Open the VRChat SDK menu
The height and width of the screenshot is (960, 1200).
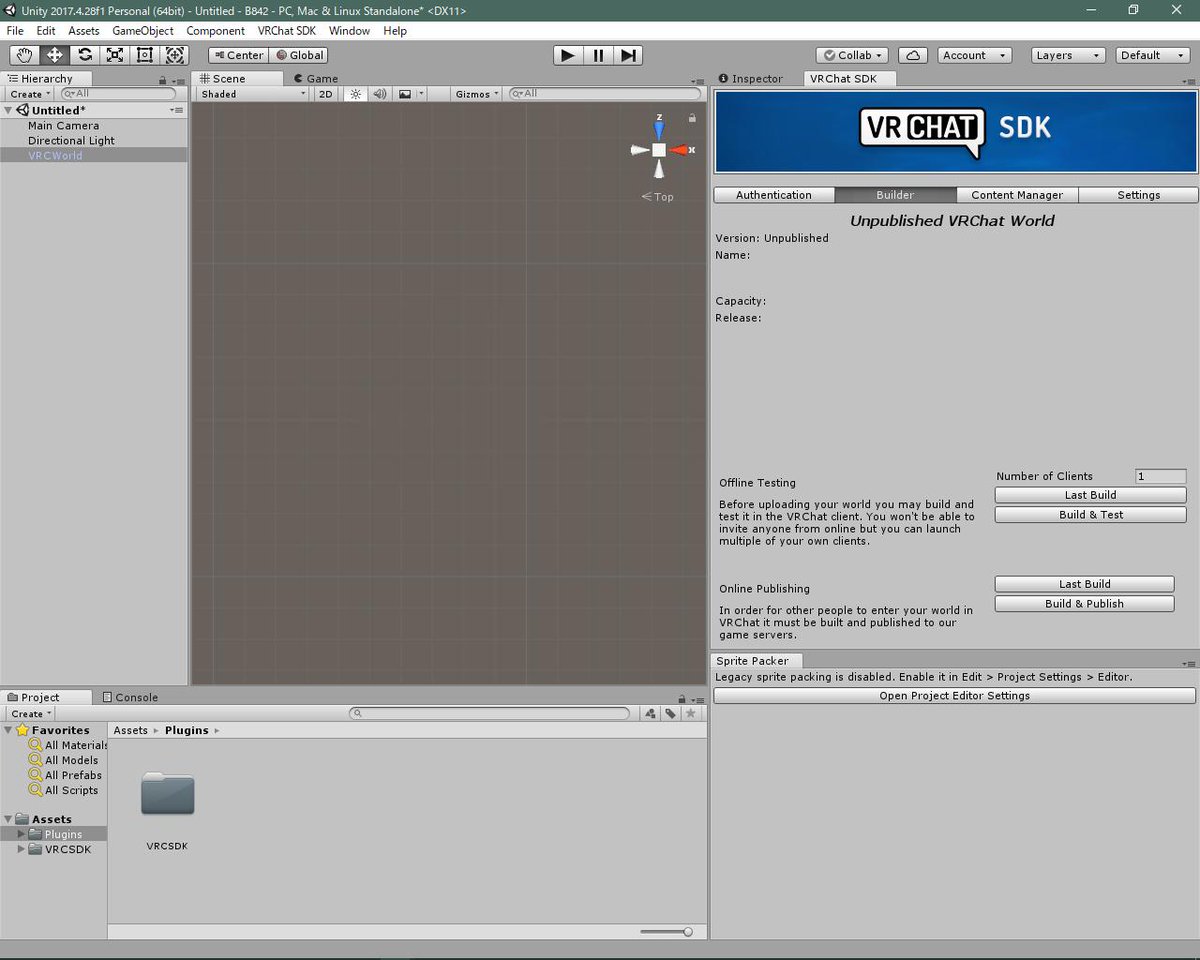(x=286, y=31)
